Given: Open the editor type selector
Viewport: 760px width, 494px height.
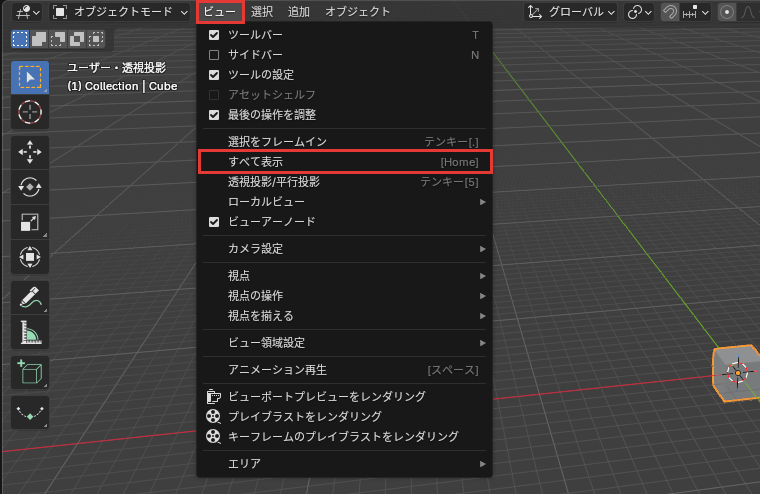Looking at the screenshot, I should [27, 12].
